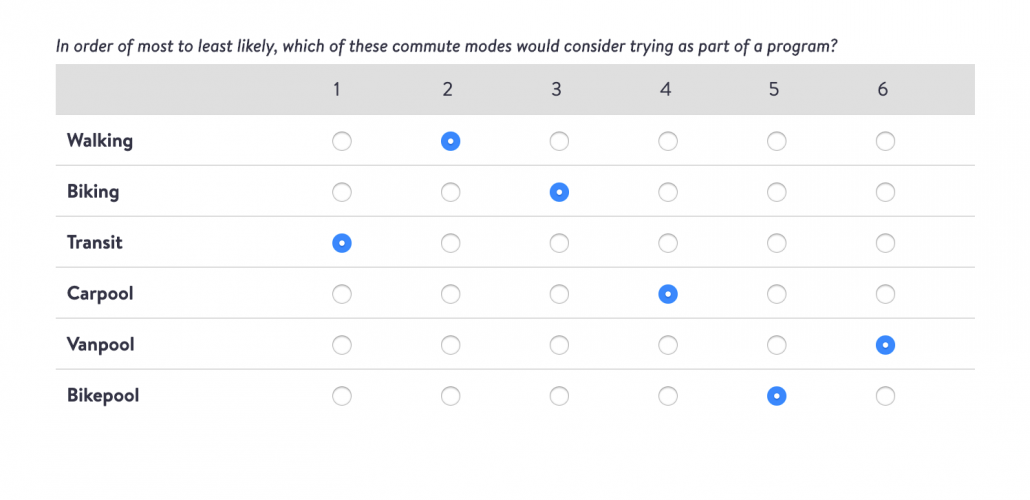Click the column 4 header
Image resolution: width=1030 pixels, height=500 pixels.
[665, 89]
